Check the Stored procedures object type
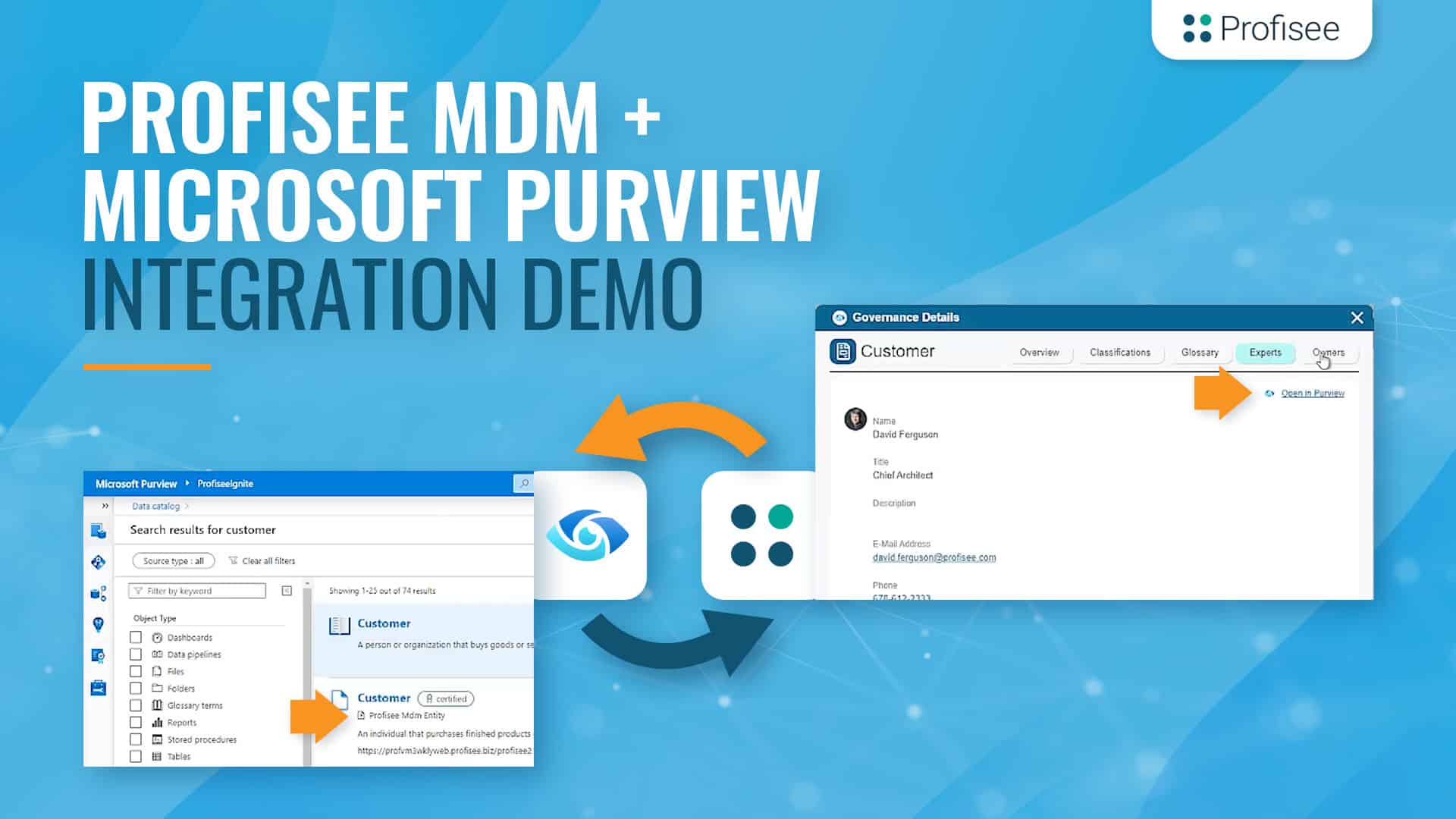Viewport: 1456px width, 819px height. coord(136,739)
